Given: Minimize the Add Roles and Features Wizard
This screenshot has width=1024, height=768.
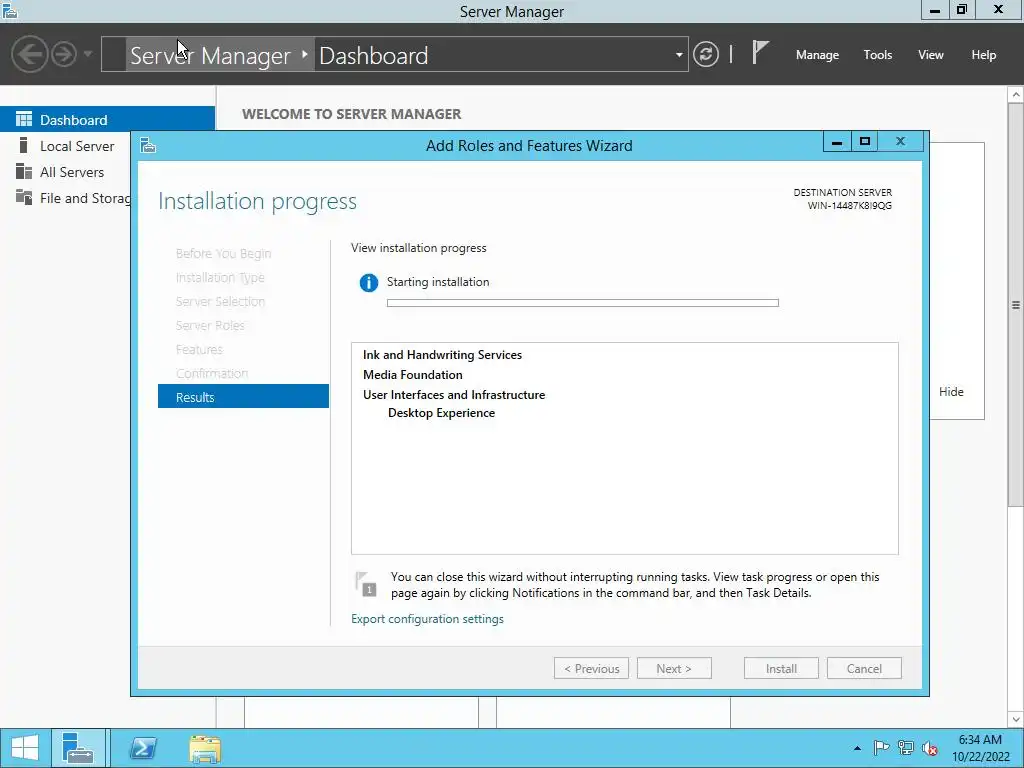Looking at the screenshot, I should 837,142.
